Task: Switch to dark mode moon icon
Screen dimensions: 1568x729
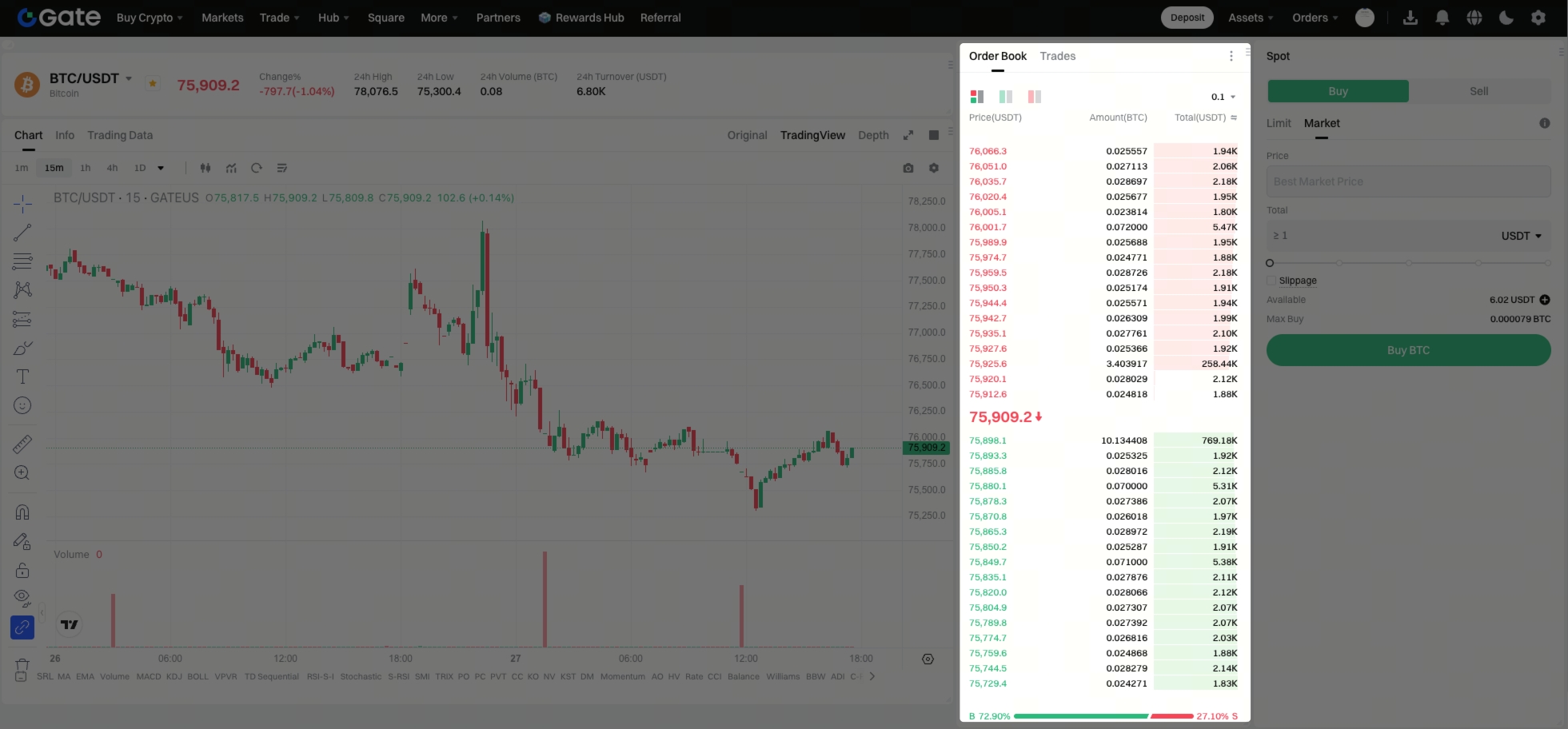Action: click(x=1506, y=18)
